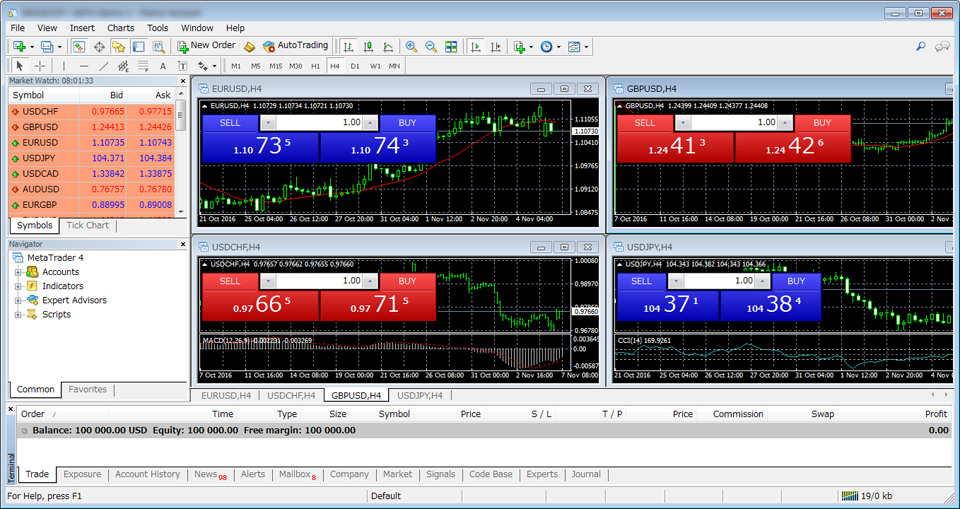The image size is (960, 509).
Task: Select the Equidistant Channel tool
Action: click(123, 66)
